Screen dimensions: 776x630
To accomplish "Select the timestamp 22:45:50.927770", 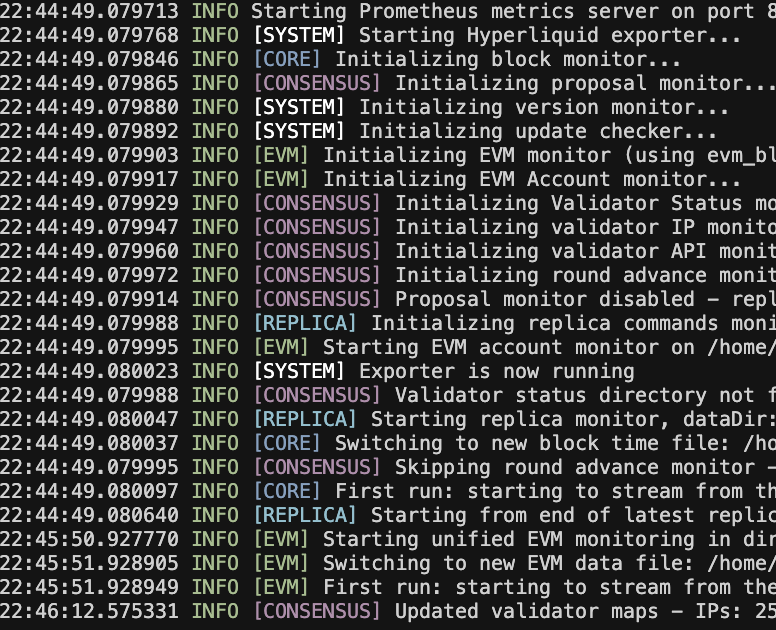I will [89, 539].
